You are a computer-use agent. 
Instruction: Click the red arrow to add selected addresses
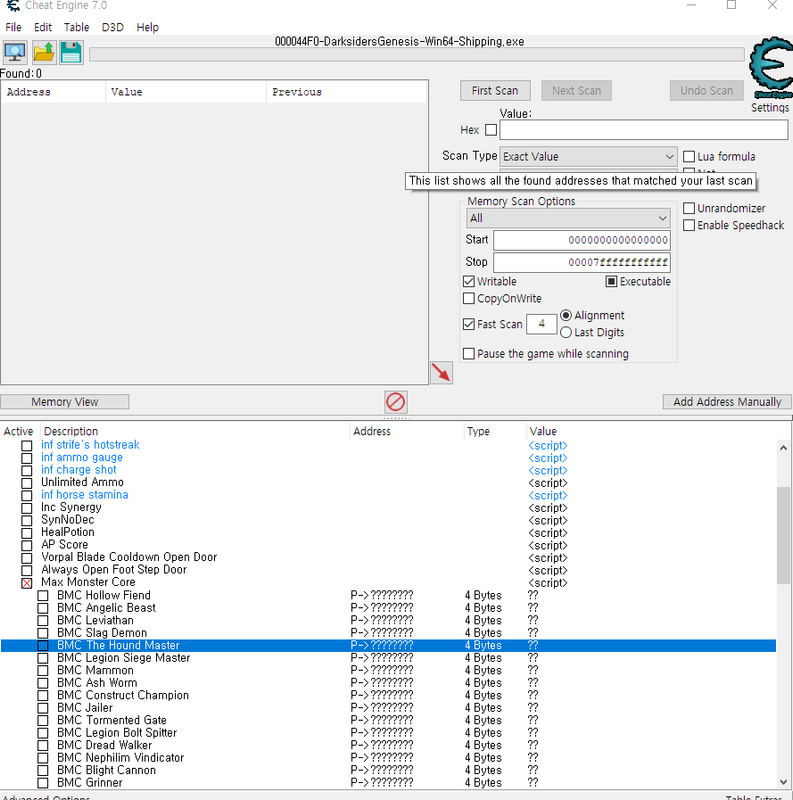pos(441,372)
